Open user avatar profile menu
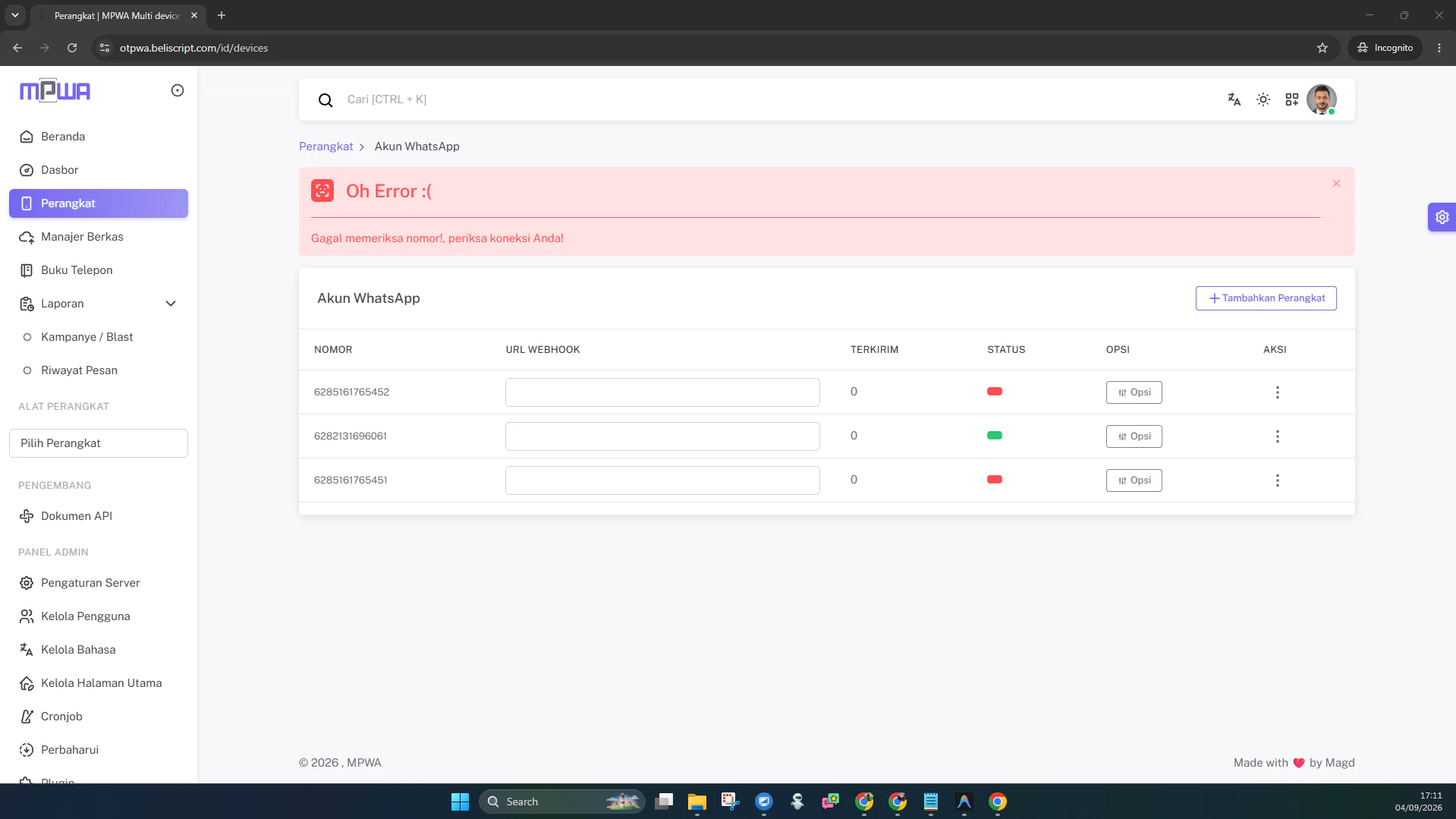 [x=1322, y=99]
